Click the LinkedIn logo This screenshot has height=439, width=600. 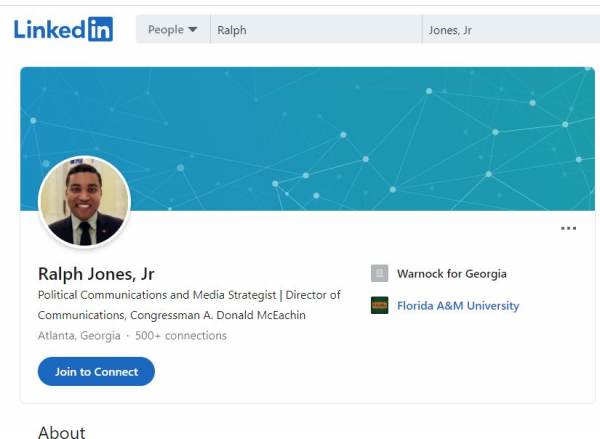[63, 30]
